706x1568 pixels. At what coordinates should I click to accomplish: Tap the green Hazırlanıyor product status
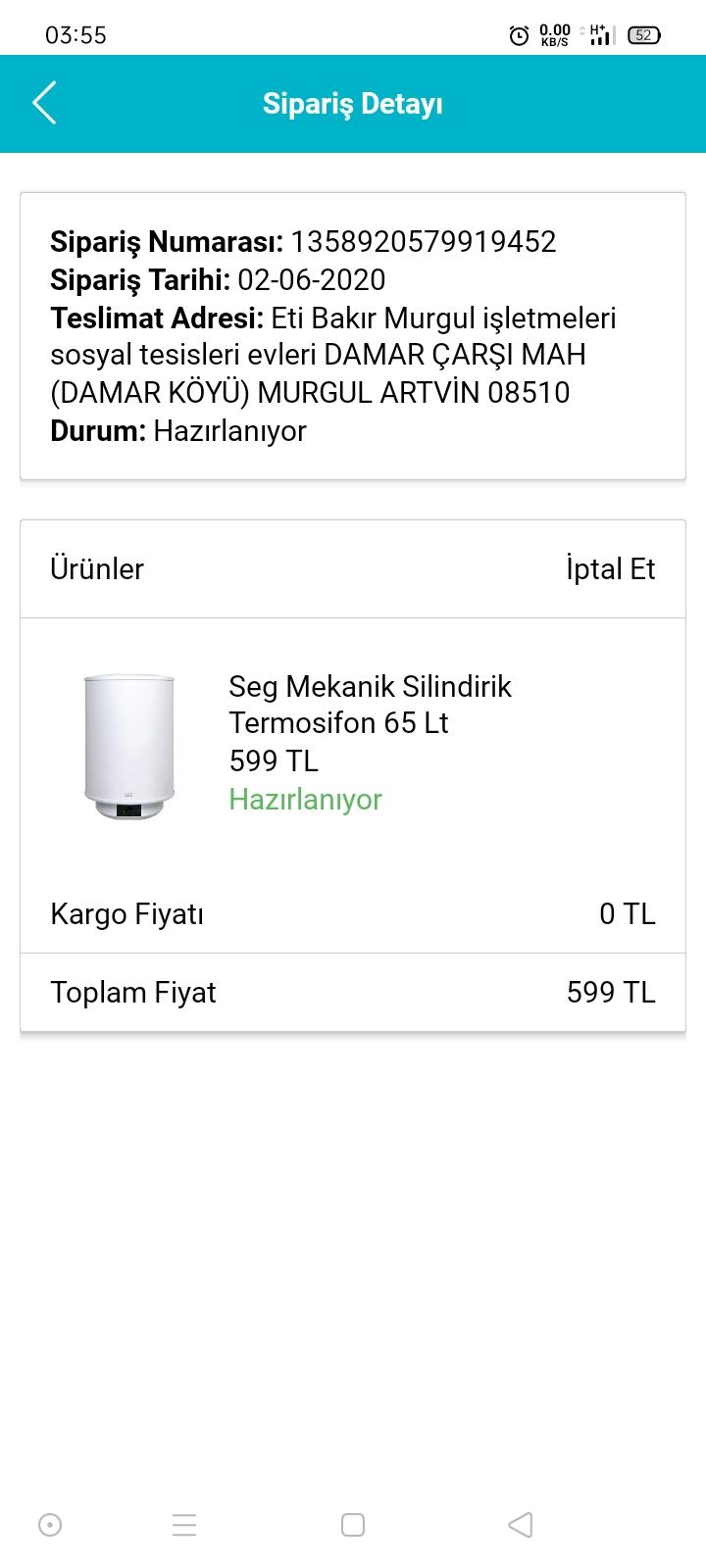tap(305, 800)
